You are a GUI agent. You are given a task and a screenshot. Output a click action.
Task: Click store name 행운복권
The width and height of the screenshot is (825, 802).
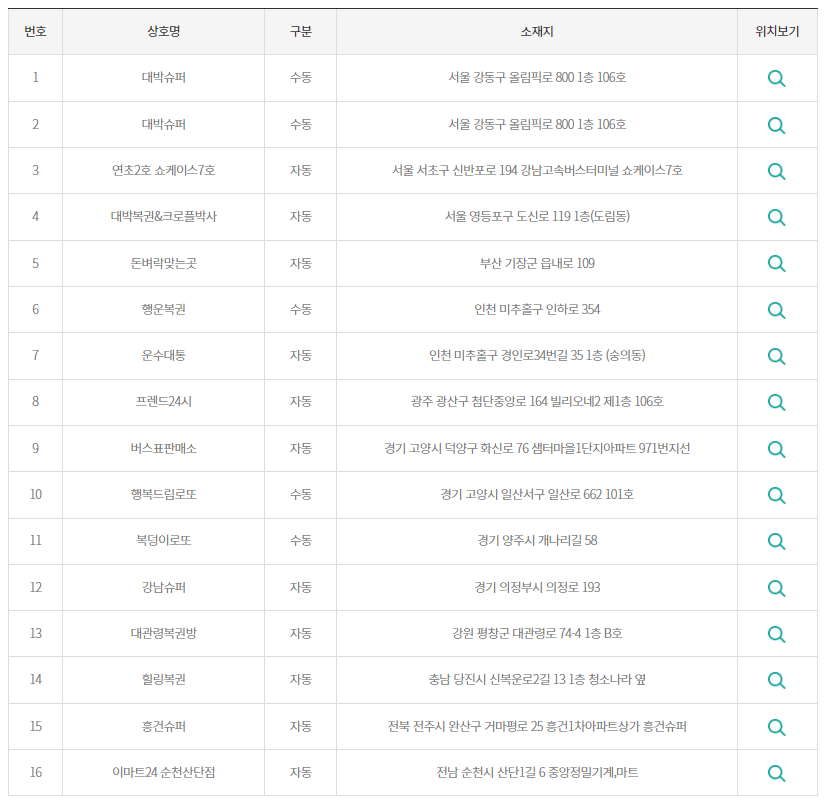coord(164,309)
